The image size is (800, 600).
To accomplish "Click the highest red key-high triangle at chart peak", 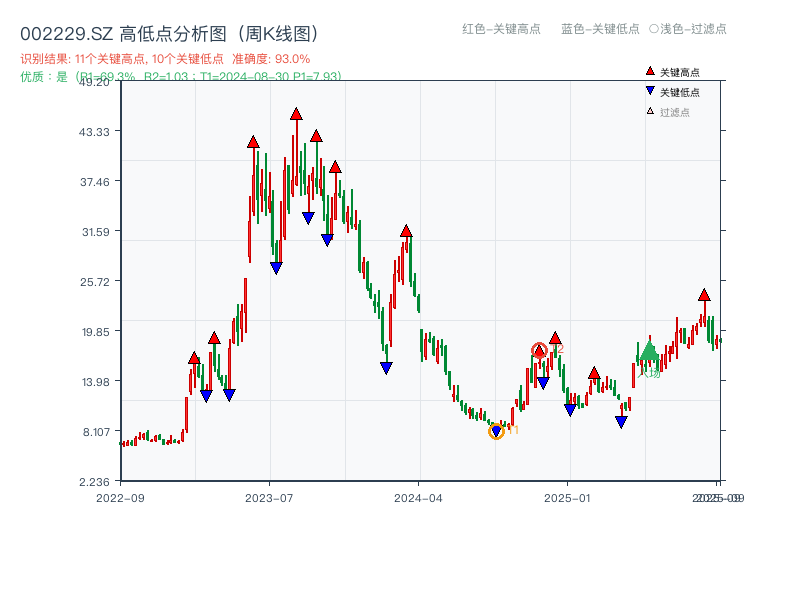I will (x=295, y=115).
